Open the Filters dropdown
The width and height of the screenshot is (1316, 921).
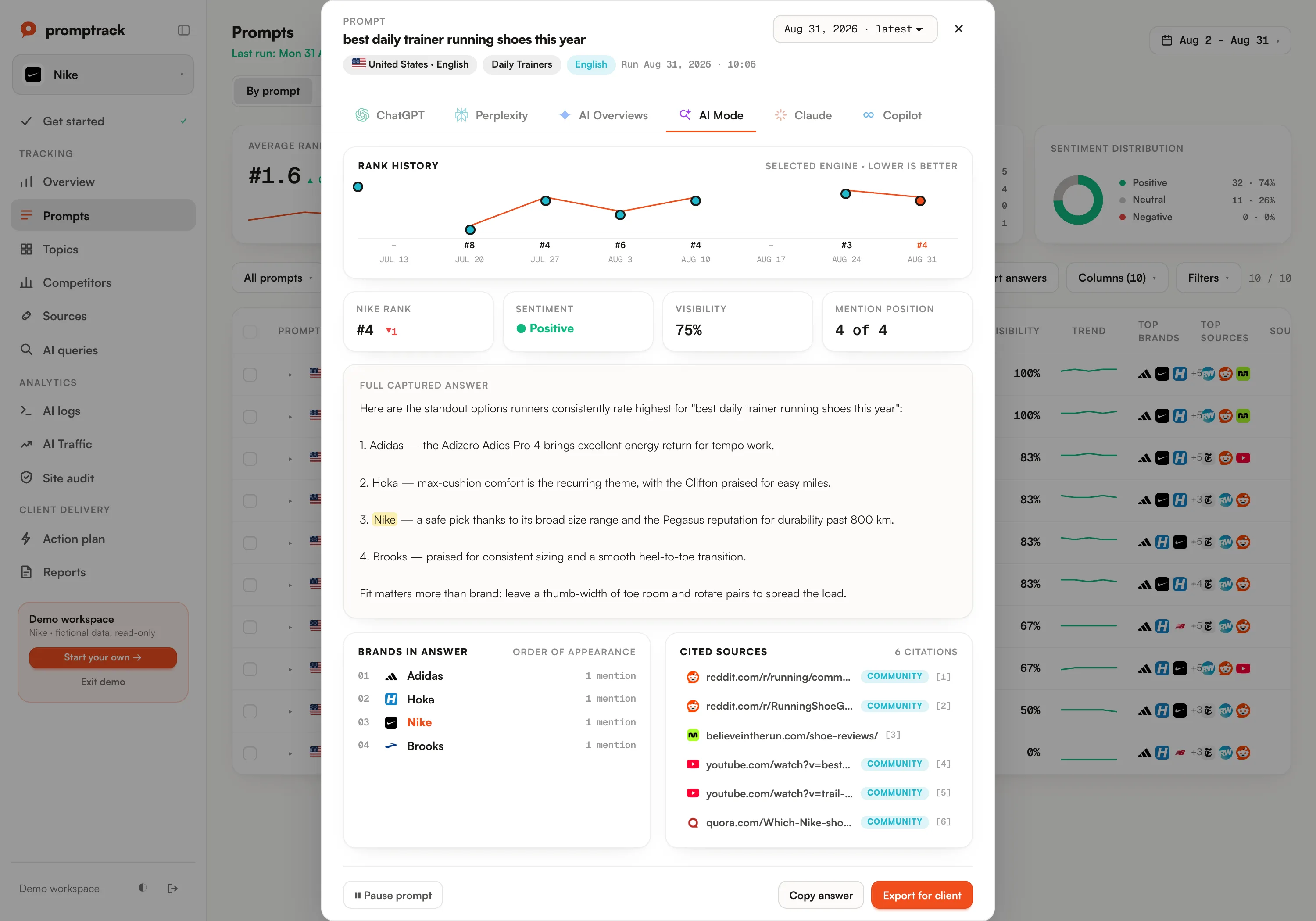tap(1208, 278)
